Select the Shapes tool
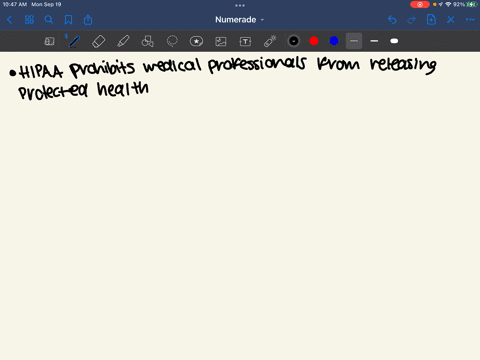Viewport: 480px width, 360px height. pyautogui.click(x=147, y=41)
